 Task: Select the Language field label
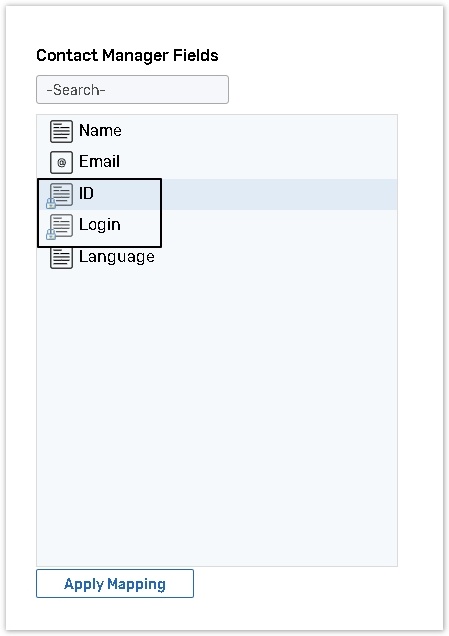tap(117, 257)
